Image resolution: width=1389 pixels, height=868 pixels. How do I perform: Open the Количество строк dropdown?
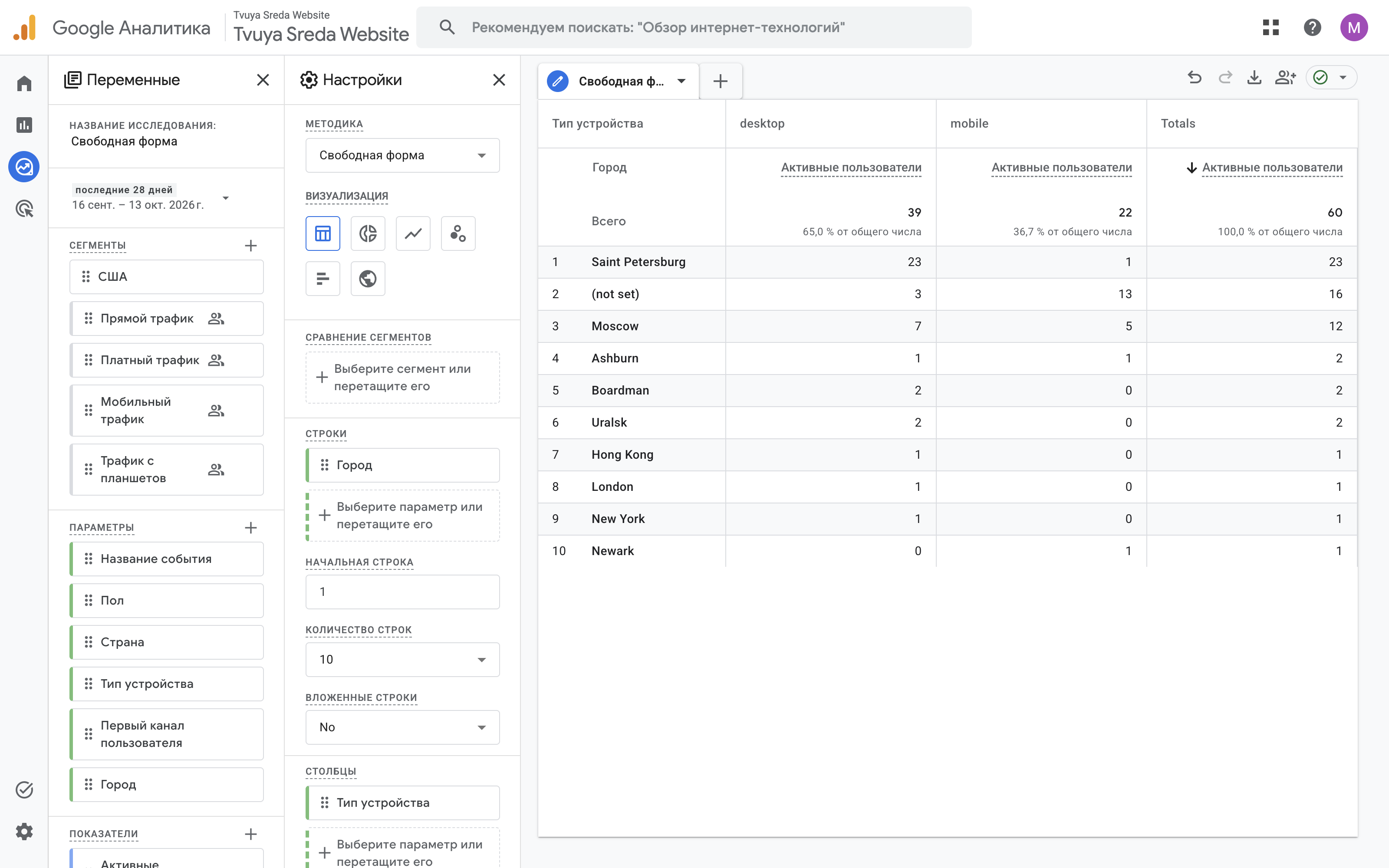click(x=402, y=659)
